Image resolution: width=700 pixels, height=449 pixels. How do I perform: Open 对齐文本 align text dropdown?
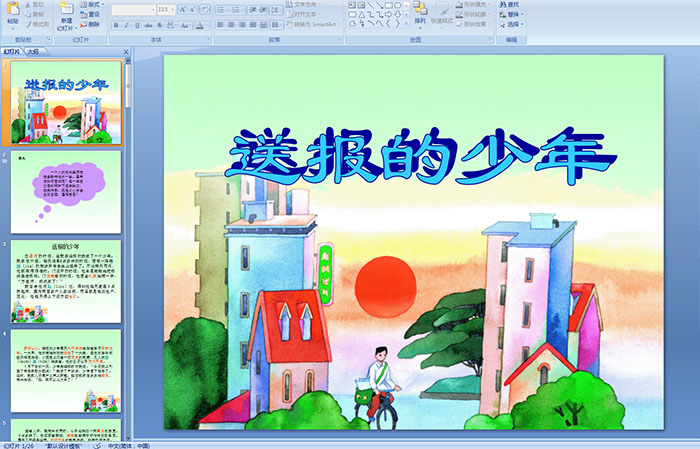pos(301,14)
